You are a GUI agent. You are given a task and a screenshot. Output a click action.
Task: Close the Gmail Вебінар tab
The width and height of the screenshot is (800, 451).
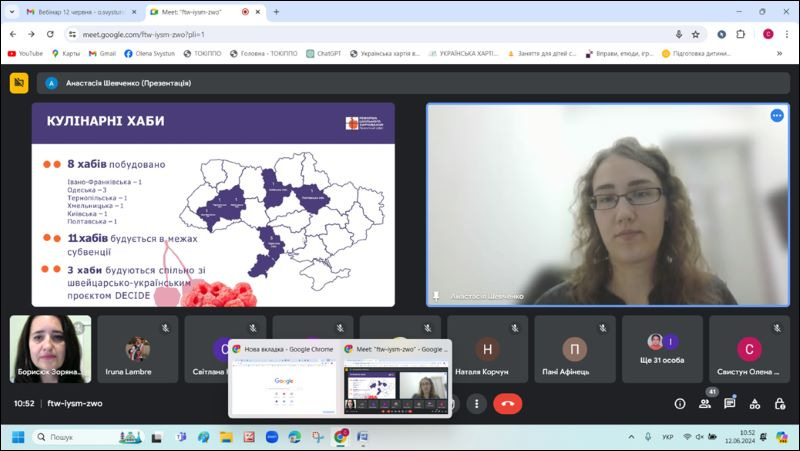point(134,12)
